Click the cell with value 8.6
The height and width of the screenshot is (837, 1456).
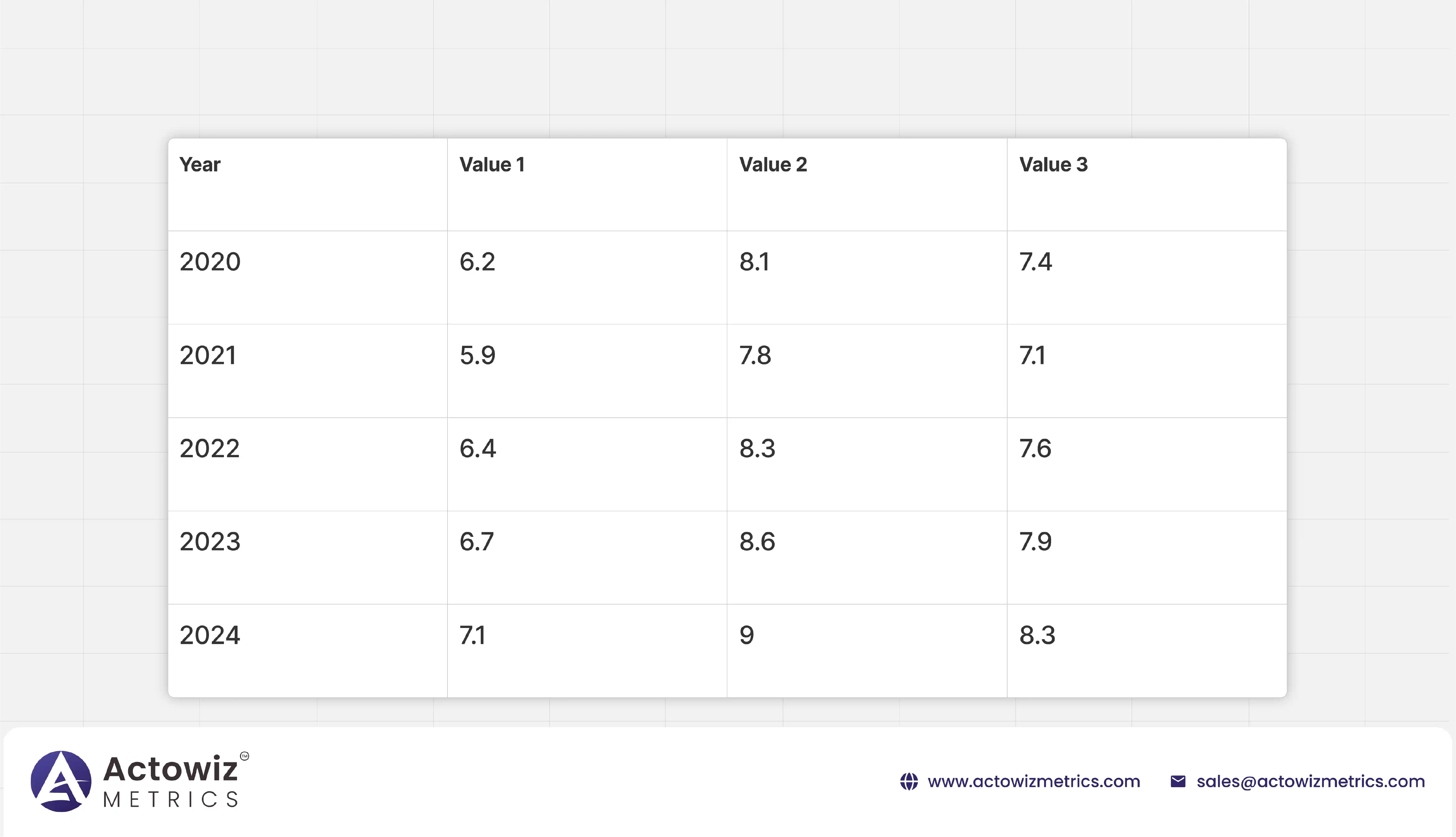pos(757,542)
